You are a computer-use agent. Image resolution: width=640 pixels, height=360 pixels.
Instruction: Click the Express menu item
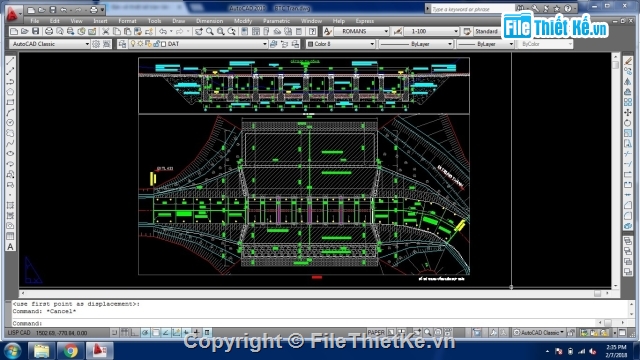point(364,21)
